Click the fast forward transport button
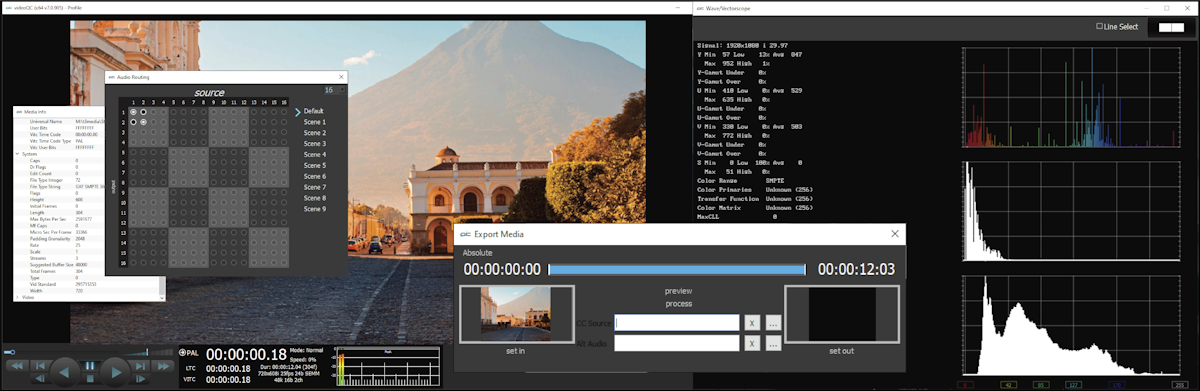This screenshot has height=391, width=1200. coord(163,366)
